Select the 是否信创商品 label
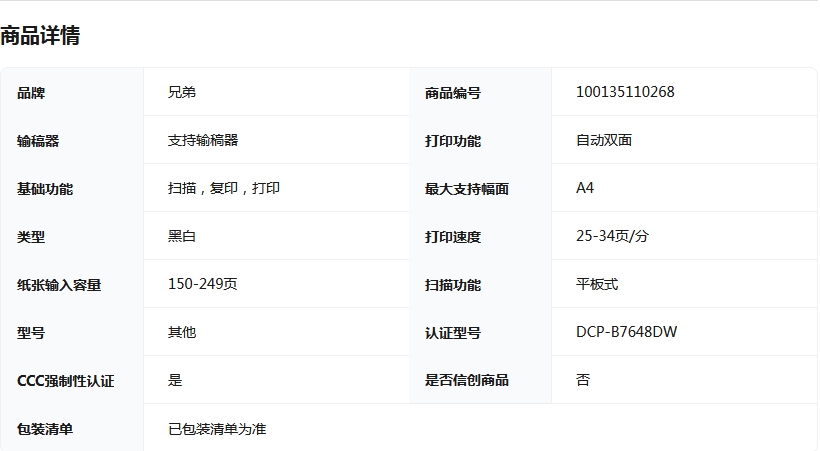 tap(467, 380)
